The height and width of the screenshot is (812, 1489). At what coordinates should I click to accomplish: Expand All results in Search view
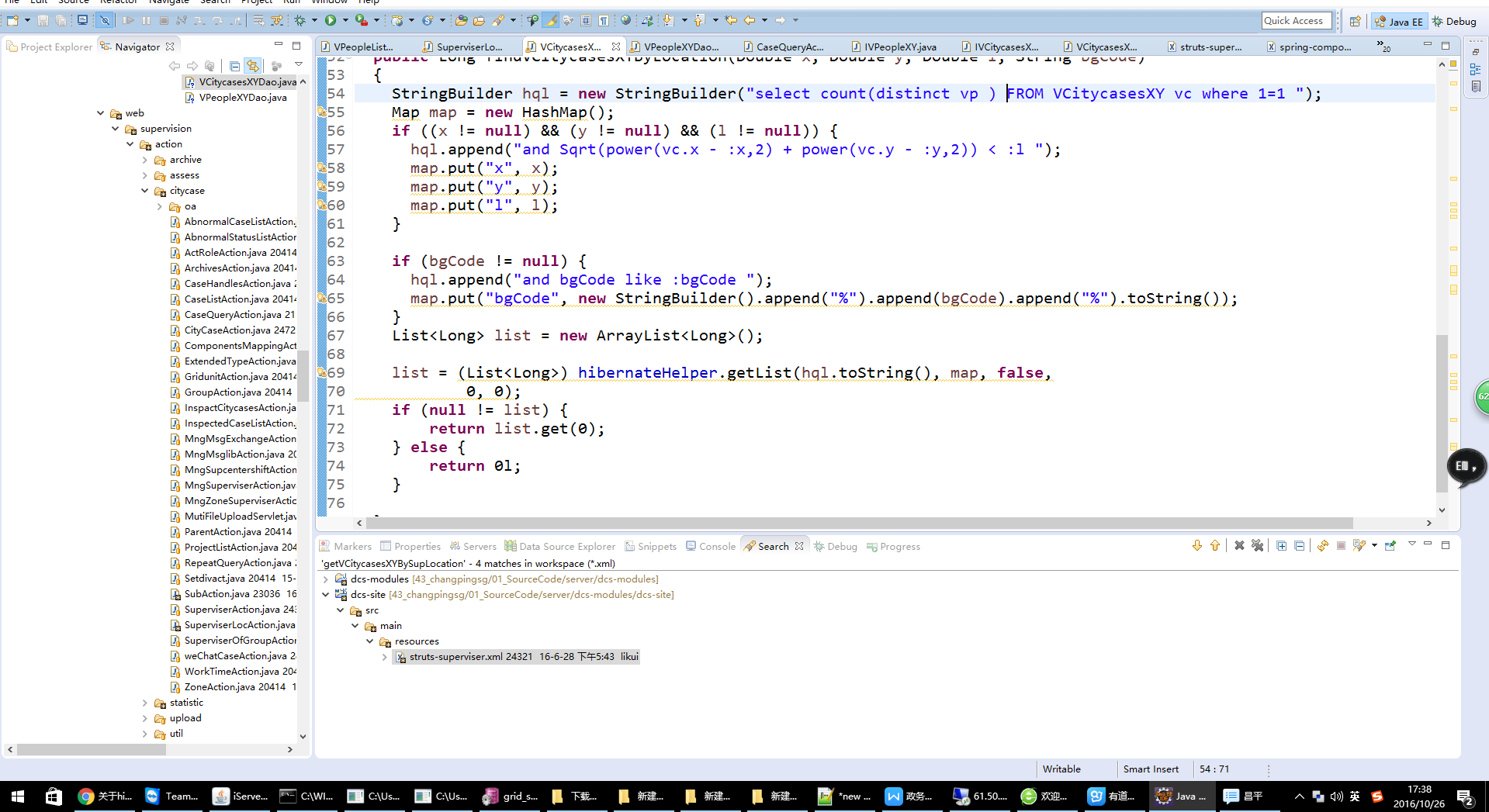click(1281, 546)
